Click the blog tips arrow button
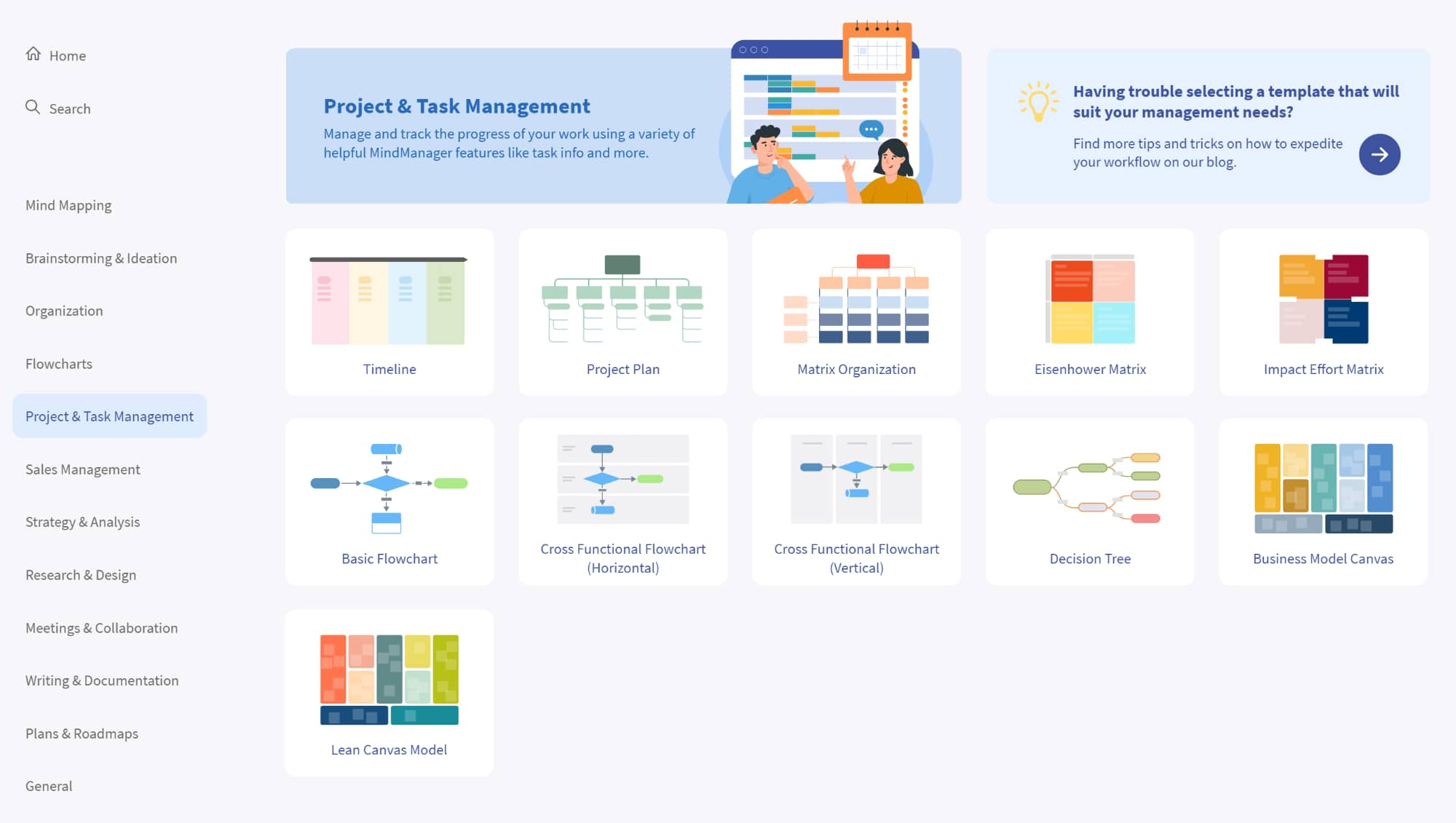This screenshot has height=823, width=1456. pos(1380,154)
